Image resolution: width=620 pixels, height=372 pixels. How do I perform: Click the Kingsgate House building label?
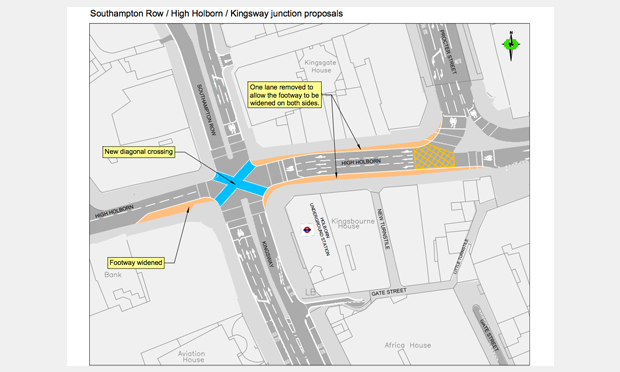pos(321,66)
